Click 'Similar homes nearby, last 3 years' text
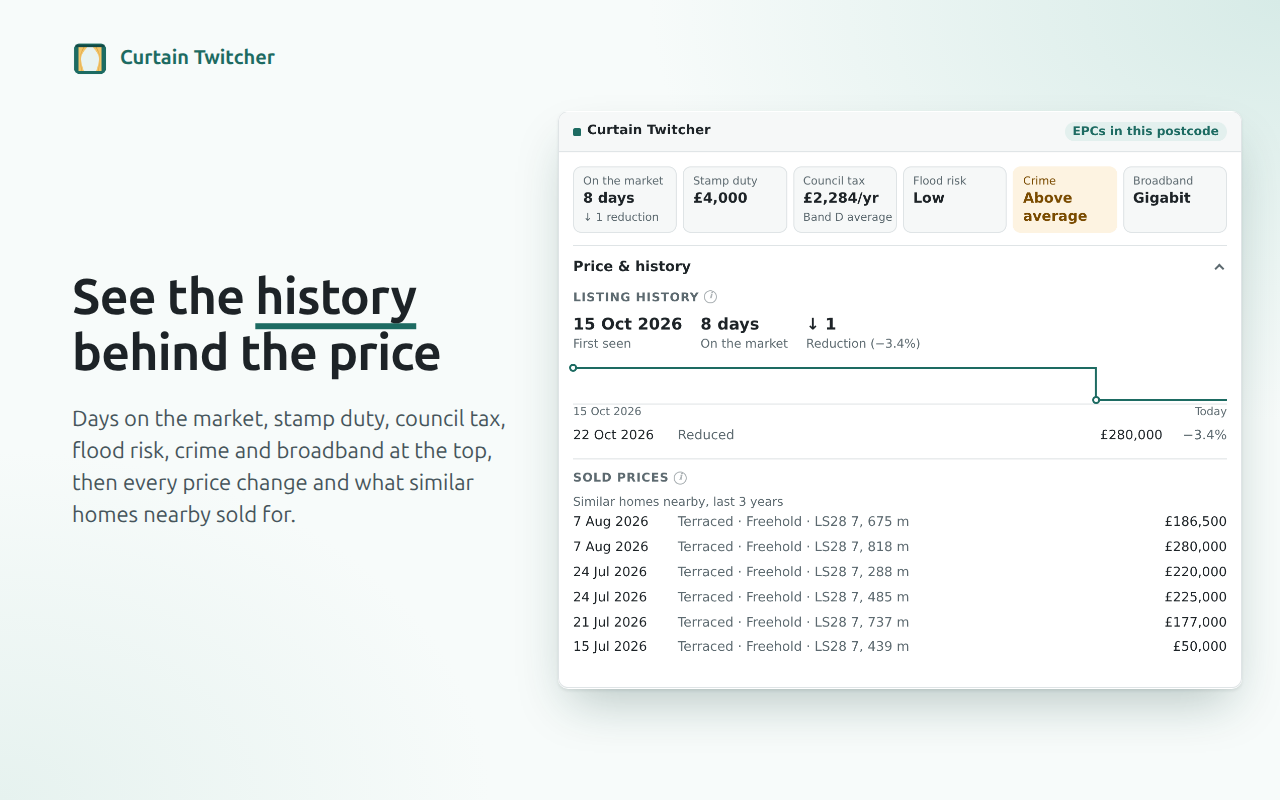The image size is (1280, 800). [x=678, y=502]
